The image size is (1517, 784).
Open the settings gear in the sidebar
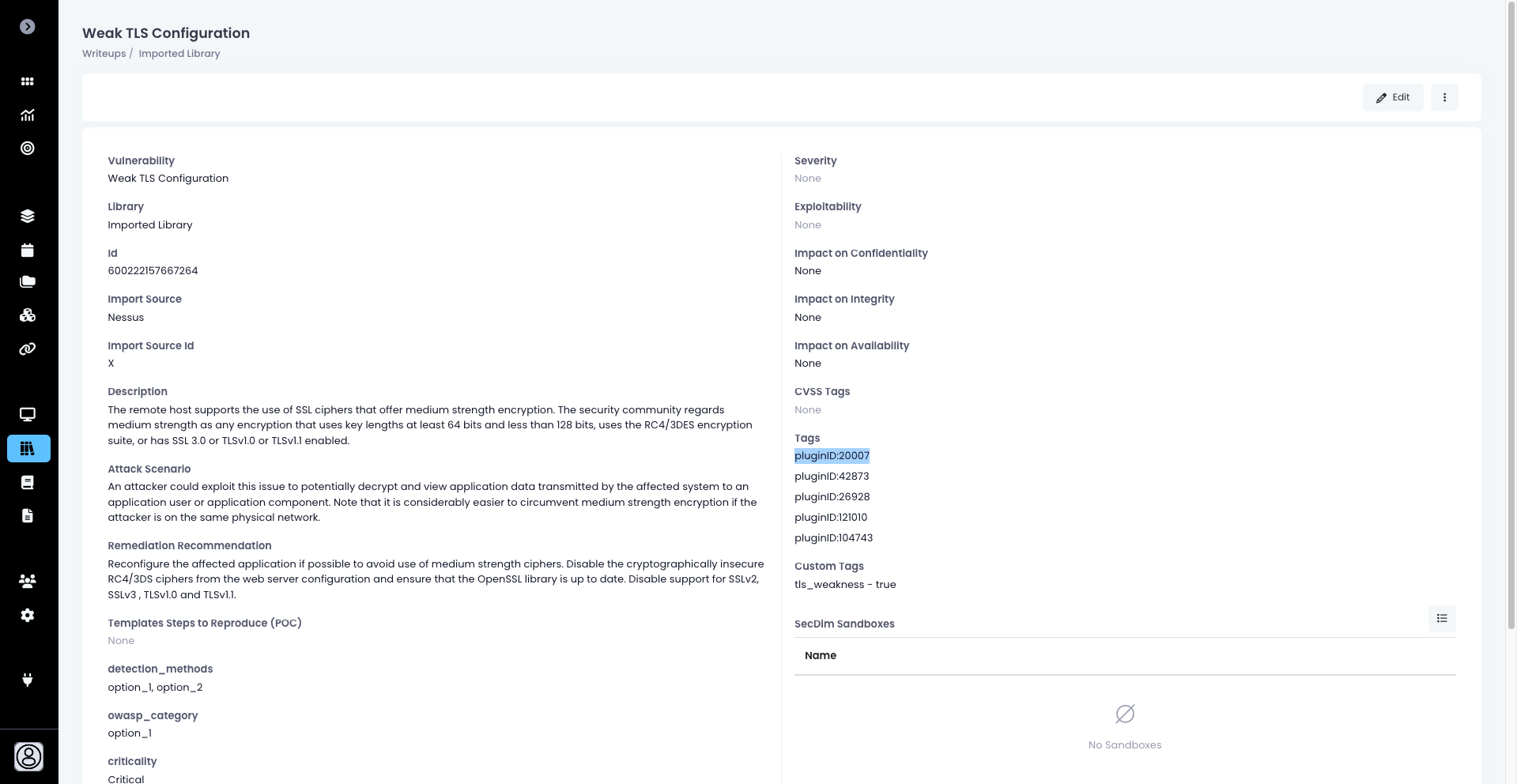pyautogui.click(x=28, y=616)
